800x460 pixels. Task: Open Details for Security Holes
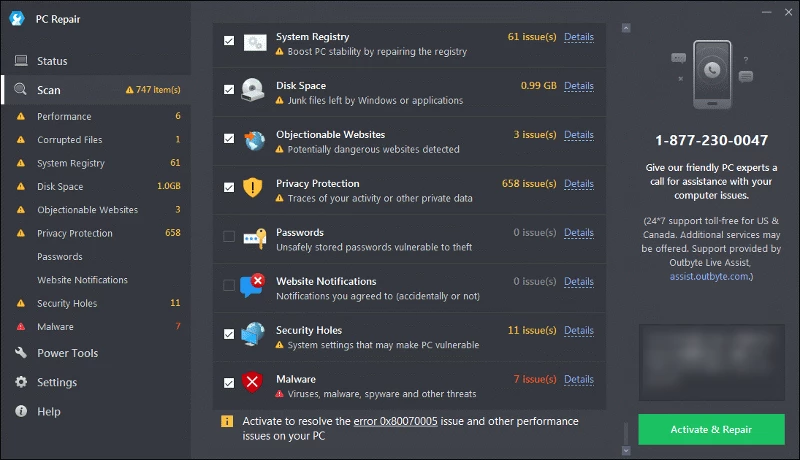(579, 330)
